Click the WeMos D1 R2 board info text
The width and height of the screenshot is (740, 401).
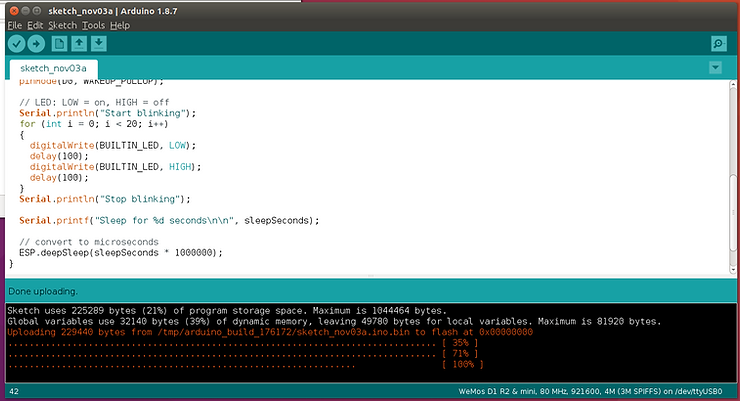click(x=590, y=392)
